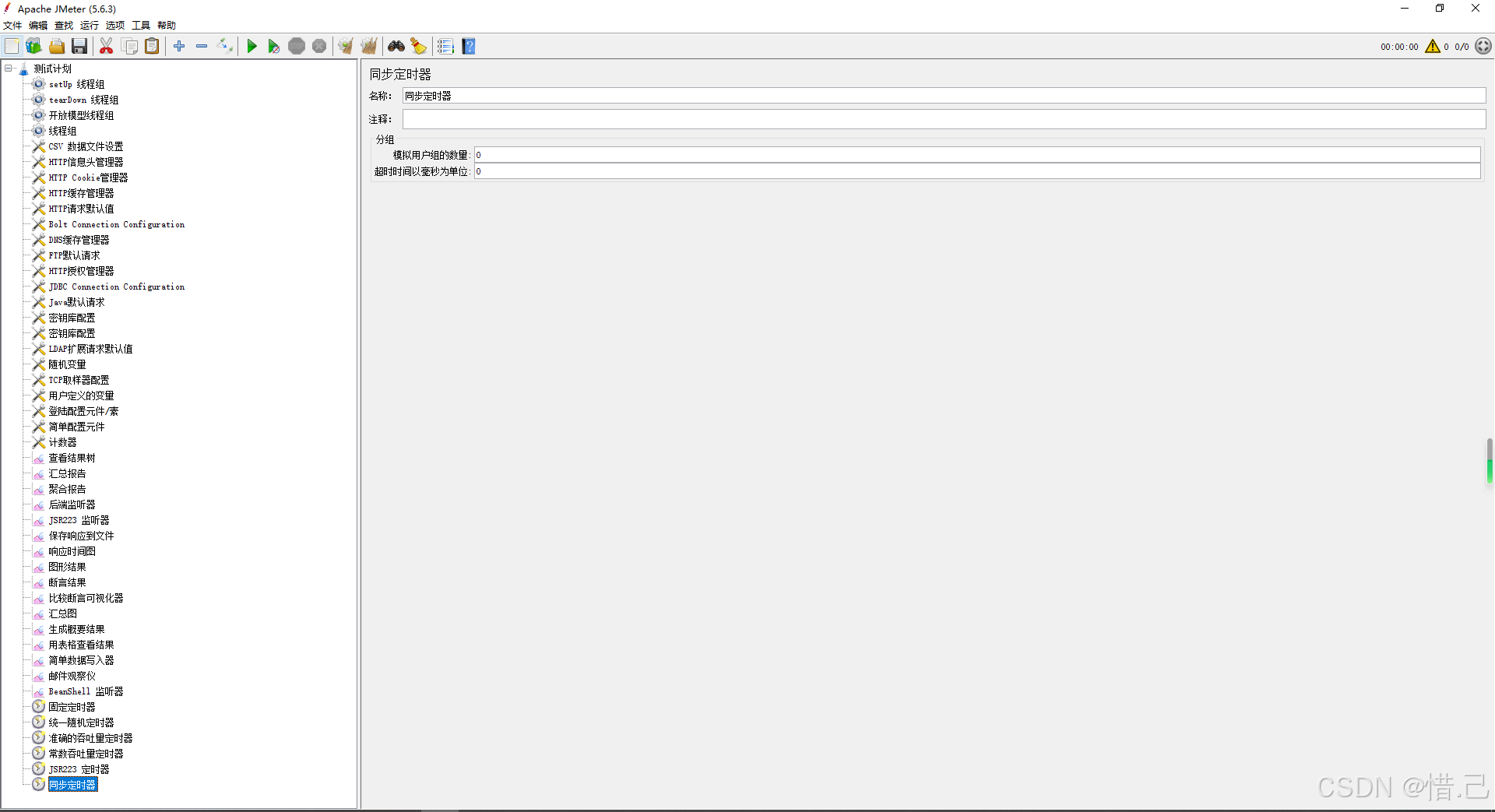Viewport: 1495px width, 812px height.
Task: Select the highlighted 同步定时器 tree item
Action: pyautogui.click(x=72, y=785)
